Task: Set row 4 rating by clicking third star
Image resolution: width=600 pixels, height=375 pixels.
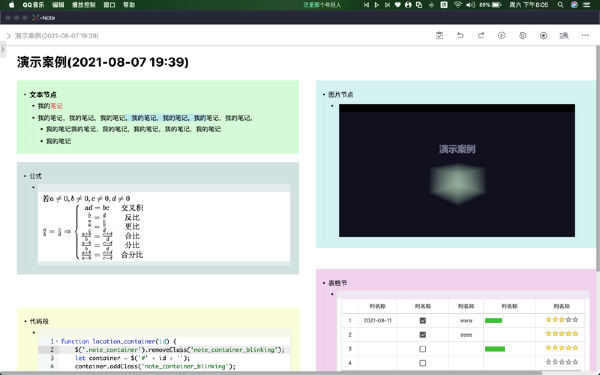Action: [561, 362]
